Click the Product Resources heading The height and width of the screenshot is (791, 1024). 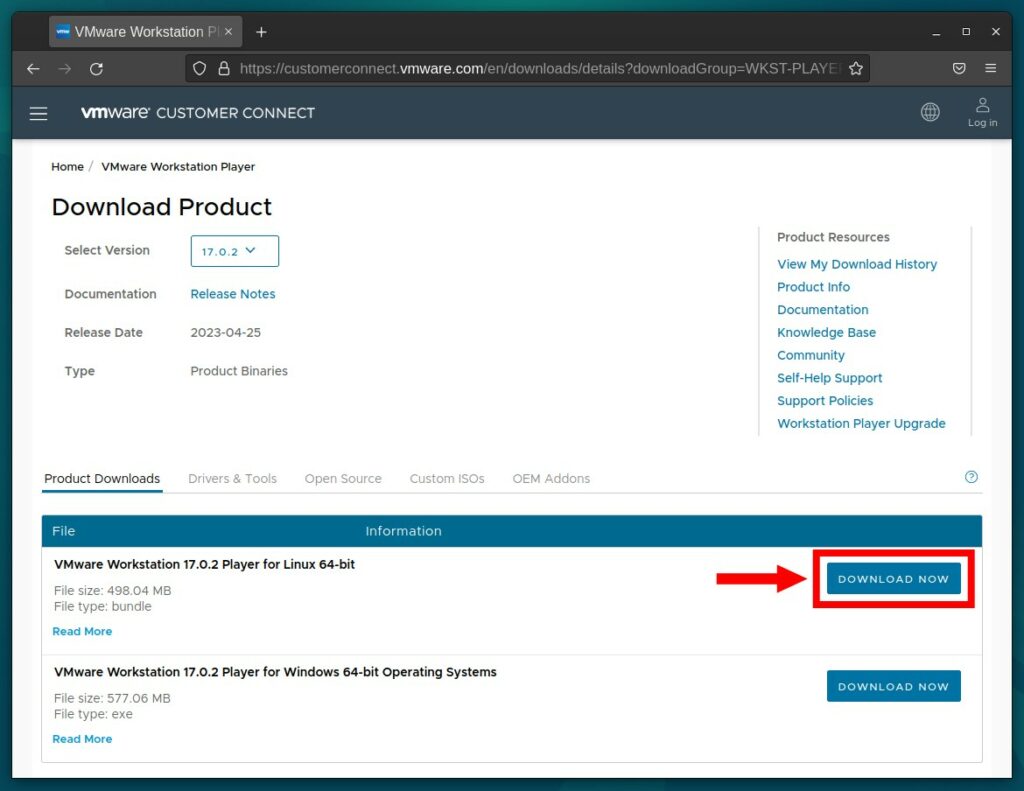(x=833, y=237)
